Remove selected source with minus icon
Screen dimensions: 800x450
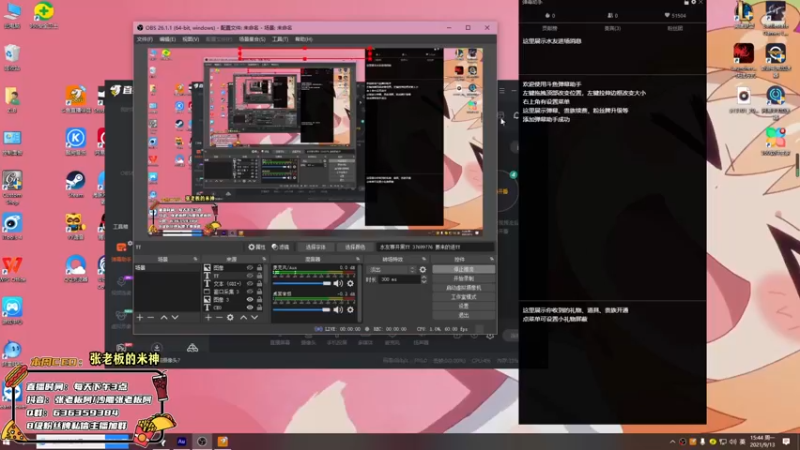click(219, 317)
